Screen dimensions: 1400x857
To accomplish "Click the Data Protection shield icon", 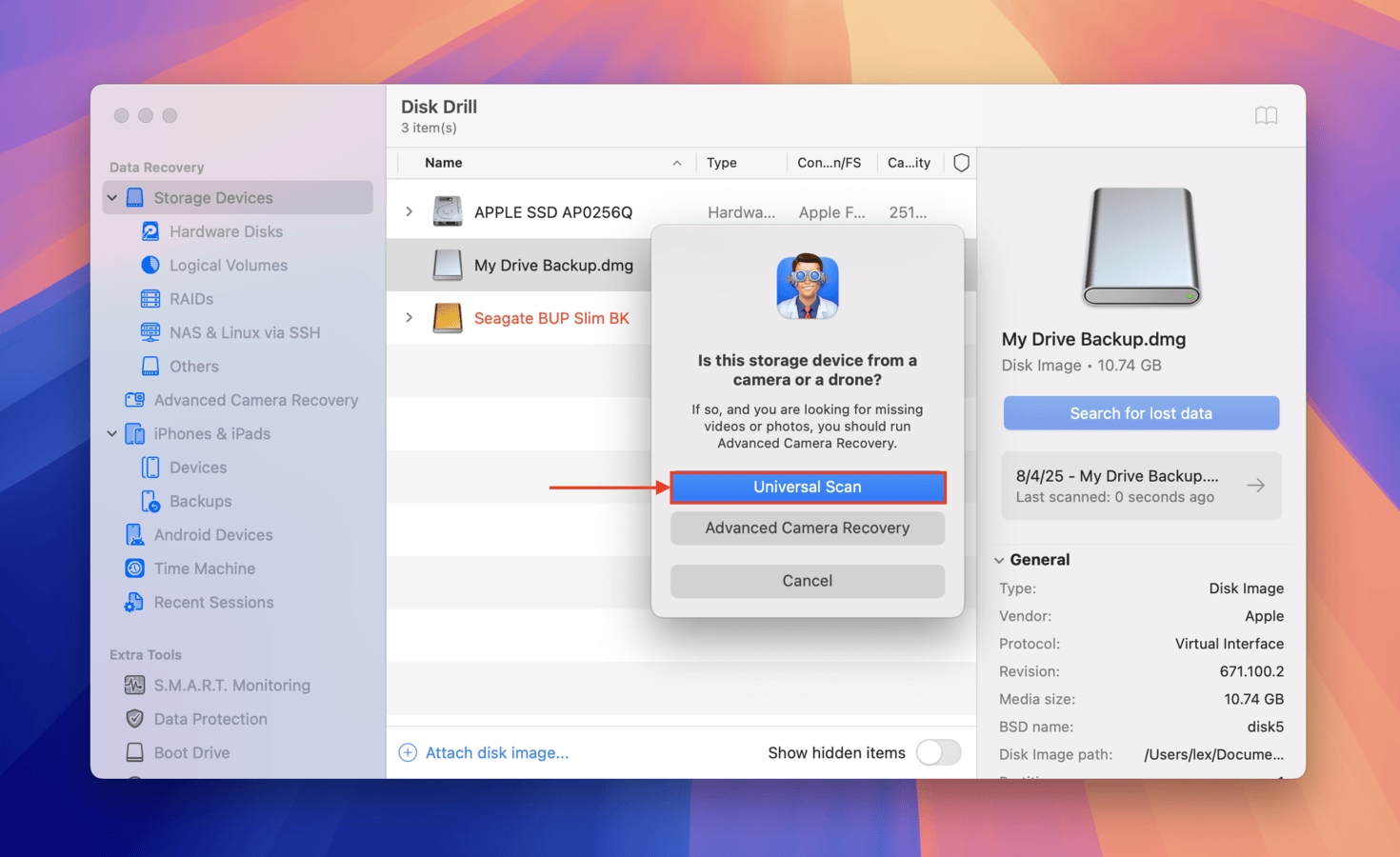I will tap(135, 719).
